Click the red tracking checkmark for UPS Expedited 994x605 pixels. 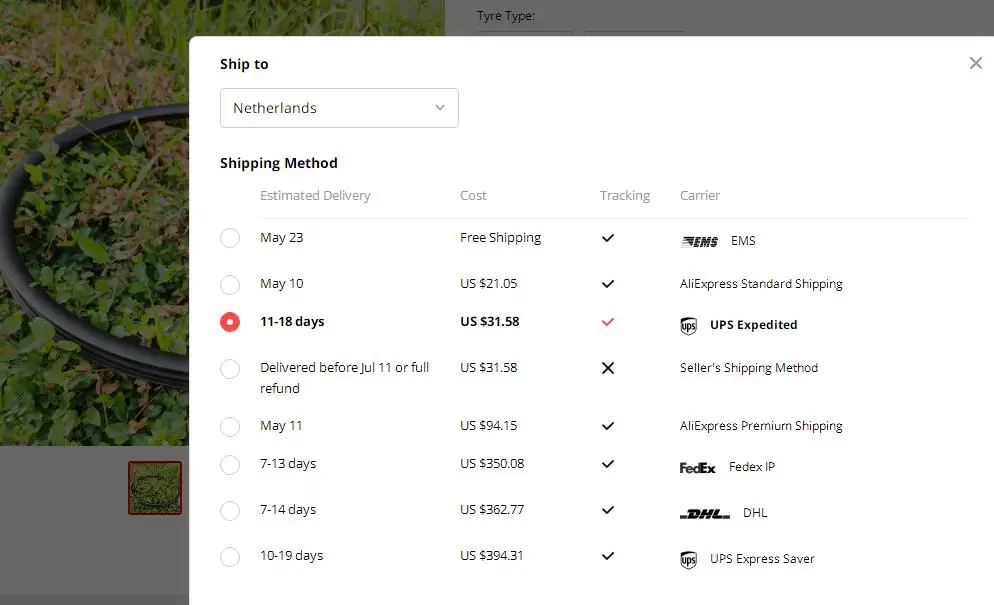pos(607,322)
